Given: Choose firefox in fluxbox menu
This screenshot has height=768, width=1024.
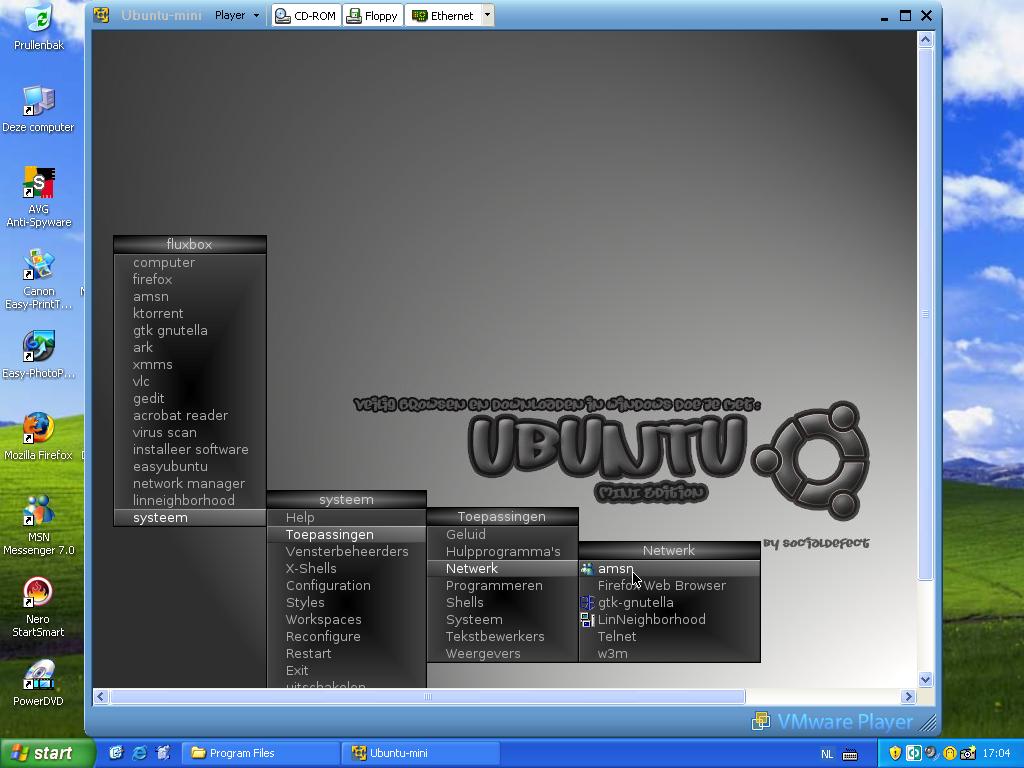Looking at the screenshot, I should [x=190, y=280].
